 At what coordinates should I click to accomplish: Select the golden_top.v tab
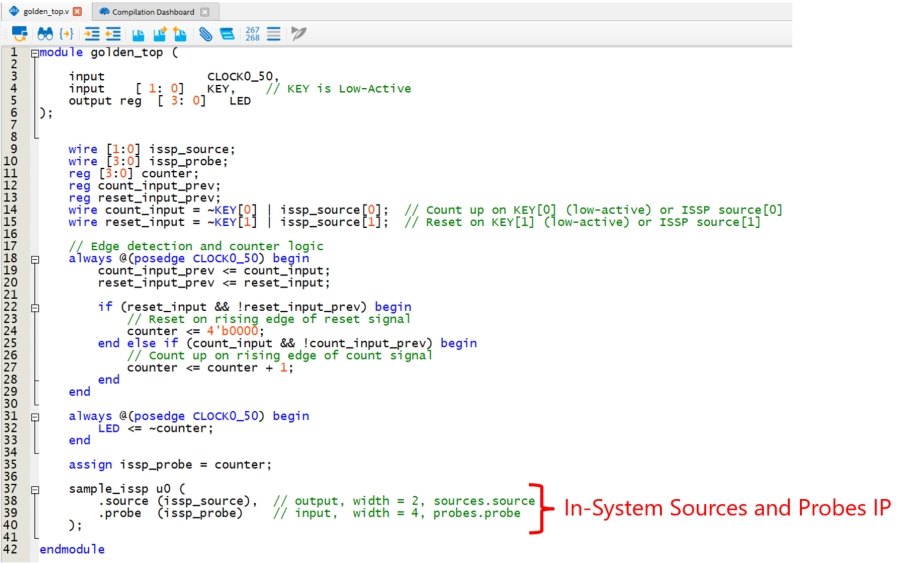tap(45, 11)
